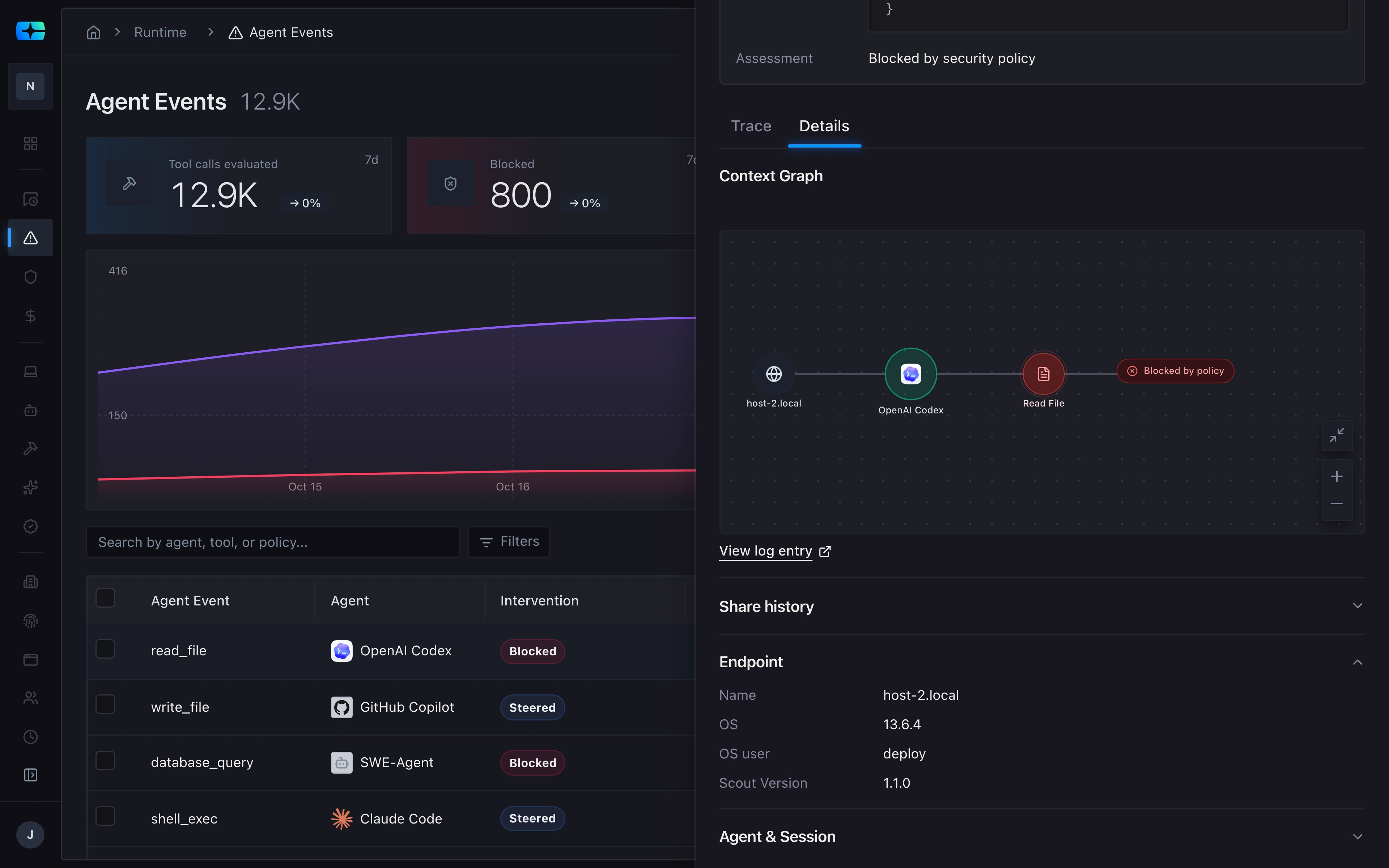Click the N workspace button
This screenshot has width=1389, height=868.
30,86
